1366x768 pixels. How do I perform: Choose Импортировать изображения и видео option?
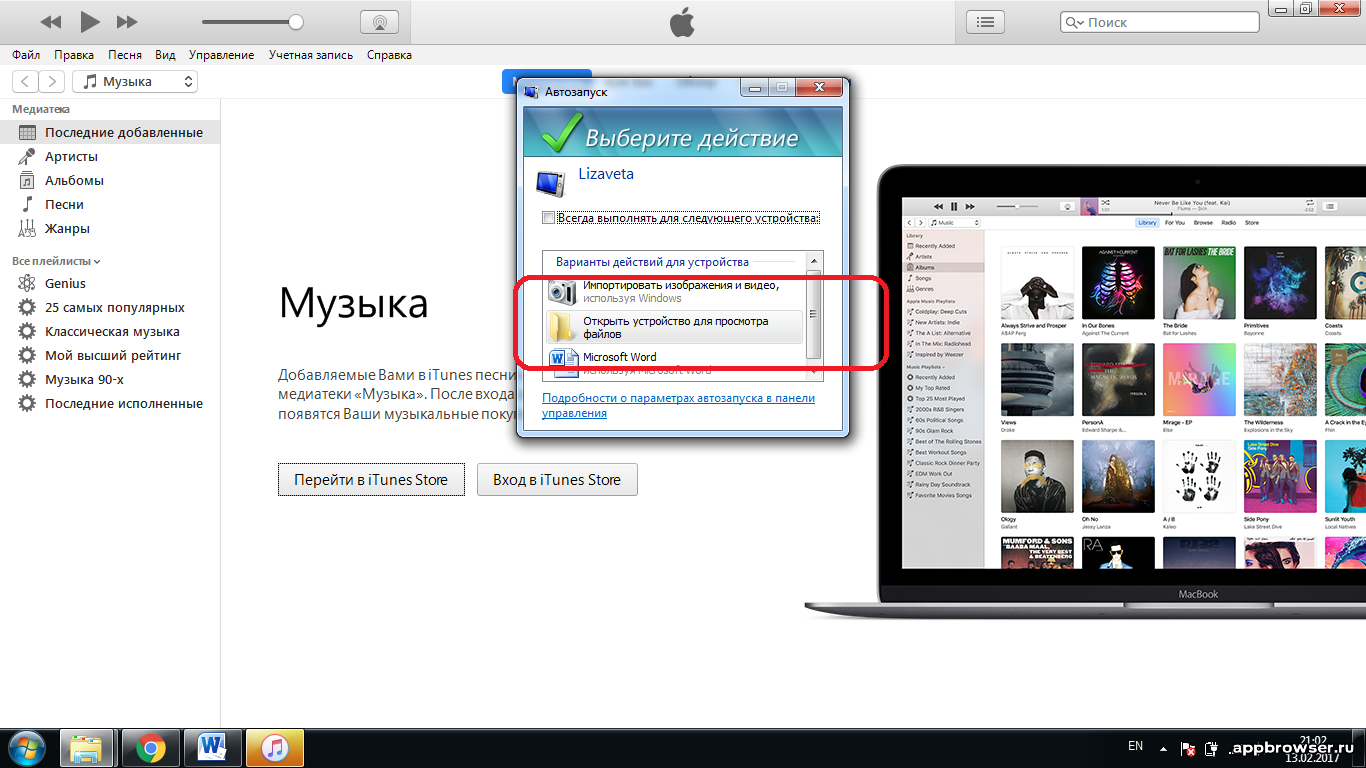[675, 291]
